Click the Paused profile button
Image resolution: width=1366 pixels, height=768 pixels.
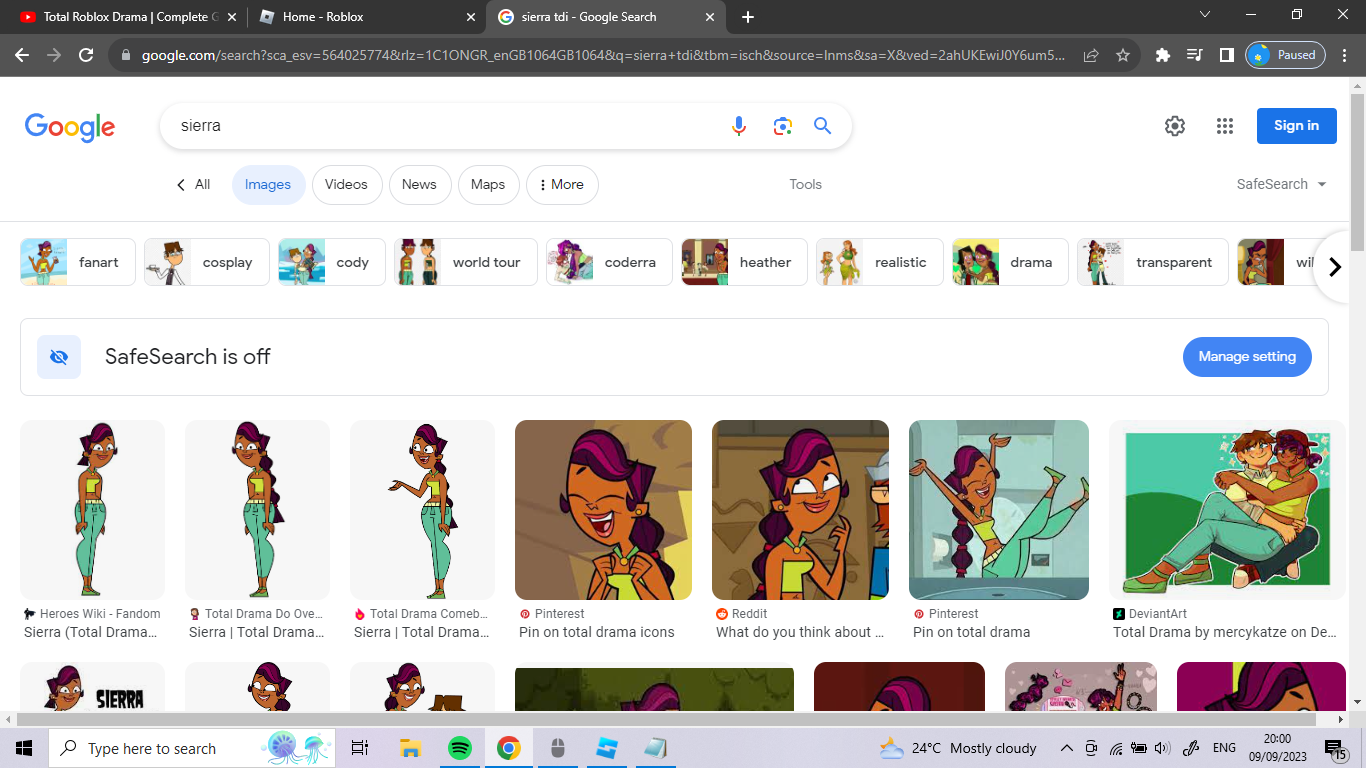pyautogui.click(x=1286, y=55)
